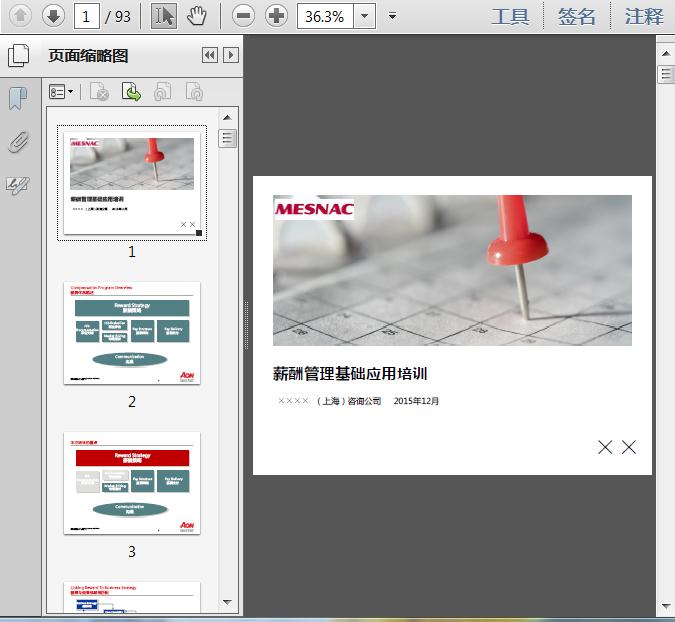The width and height of the screenshot is (675, 622).
Task: Zoom out using minus button
Action: coord(243,16)
